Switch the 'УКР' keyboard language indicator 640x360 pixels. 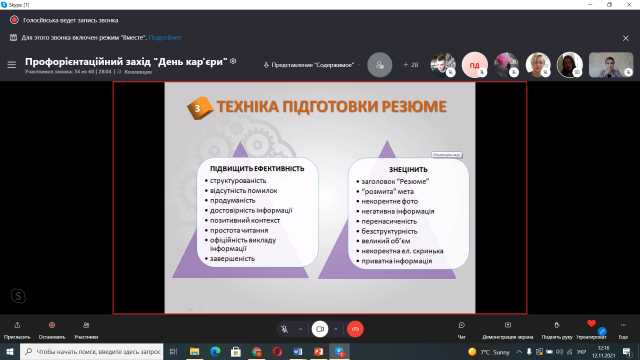coord(582,352)
